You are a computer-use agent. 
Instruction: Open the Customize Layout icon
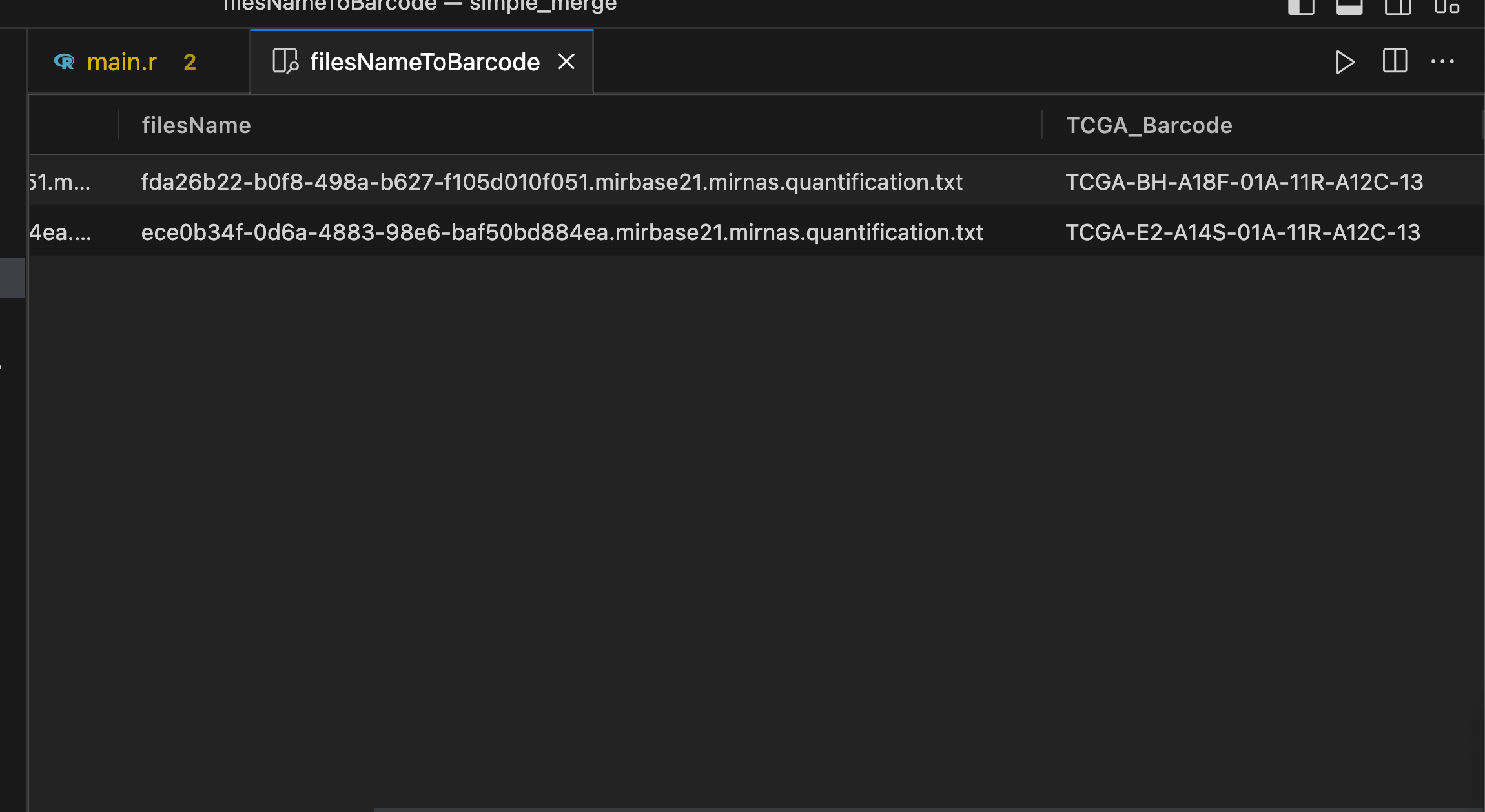point(1447,6)
